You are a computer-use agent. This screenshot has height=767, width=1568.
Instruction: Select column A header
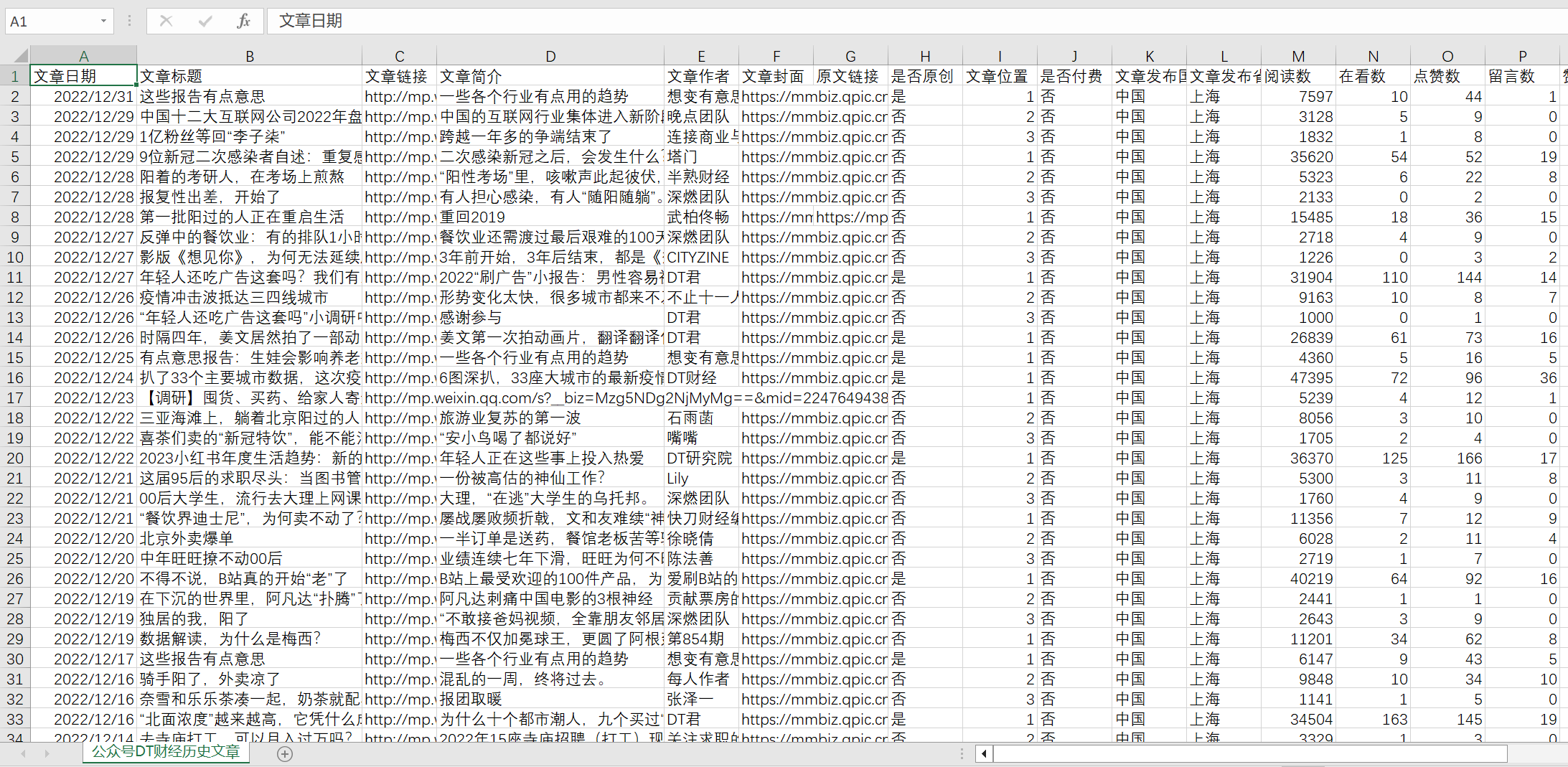click(x=83, y=56)
